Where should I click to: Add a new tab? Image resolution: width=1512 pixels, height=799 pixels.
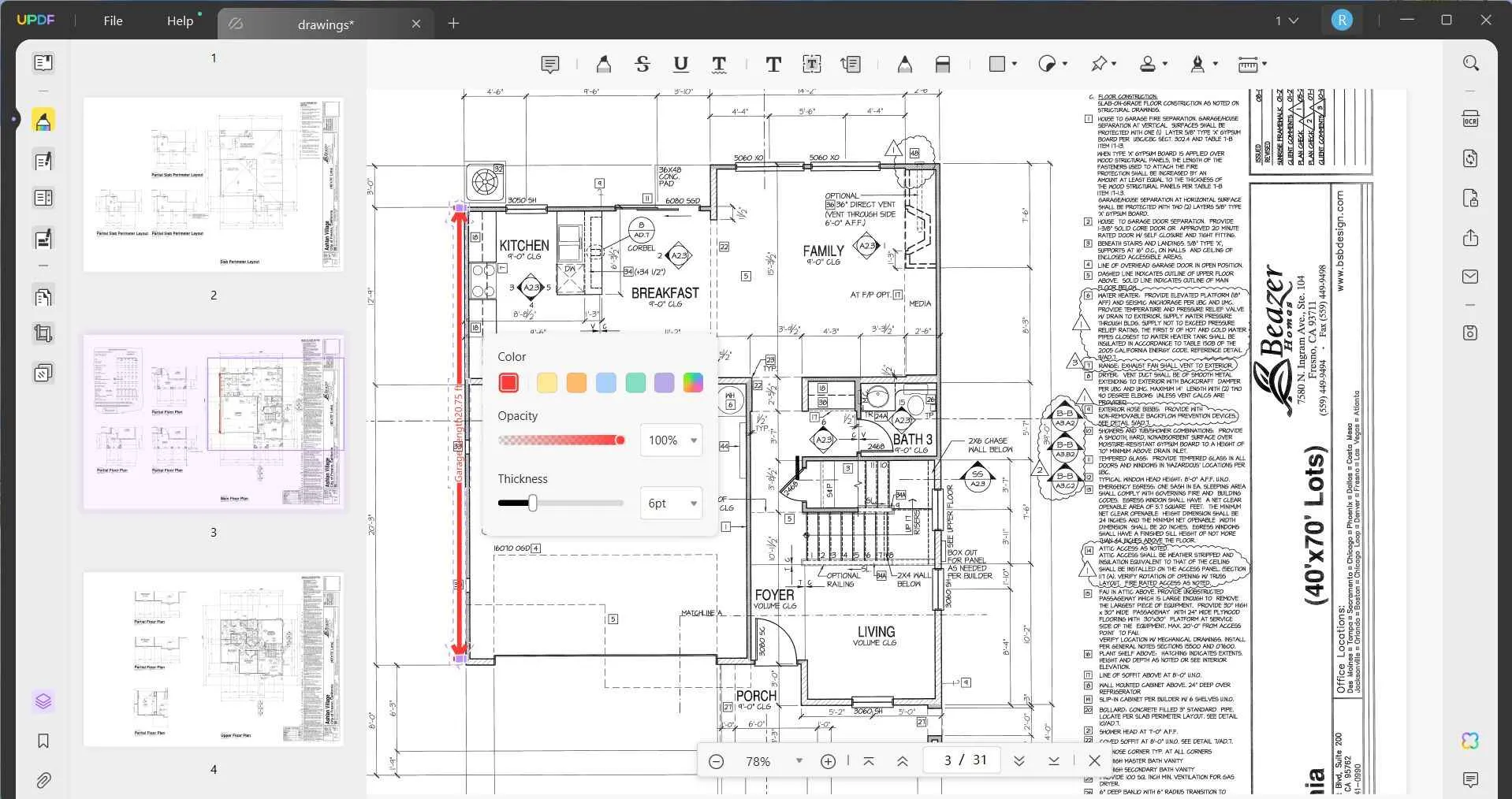point(453,24)
